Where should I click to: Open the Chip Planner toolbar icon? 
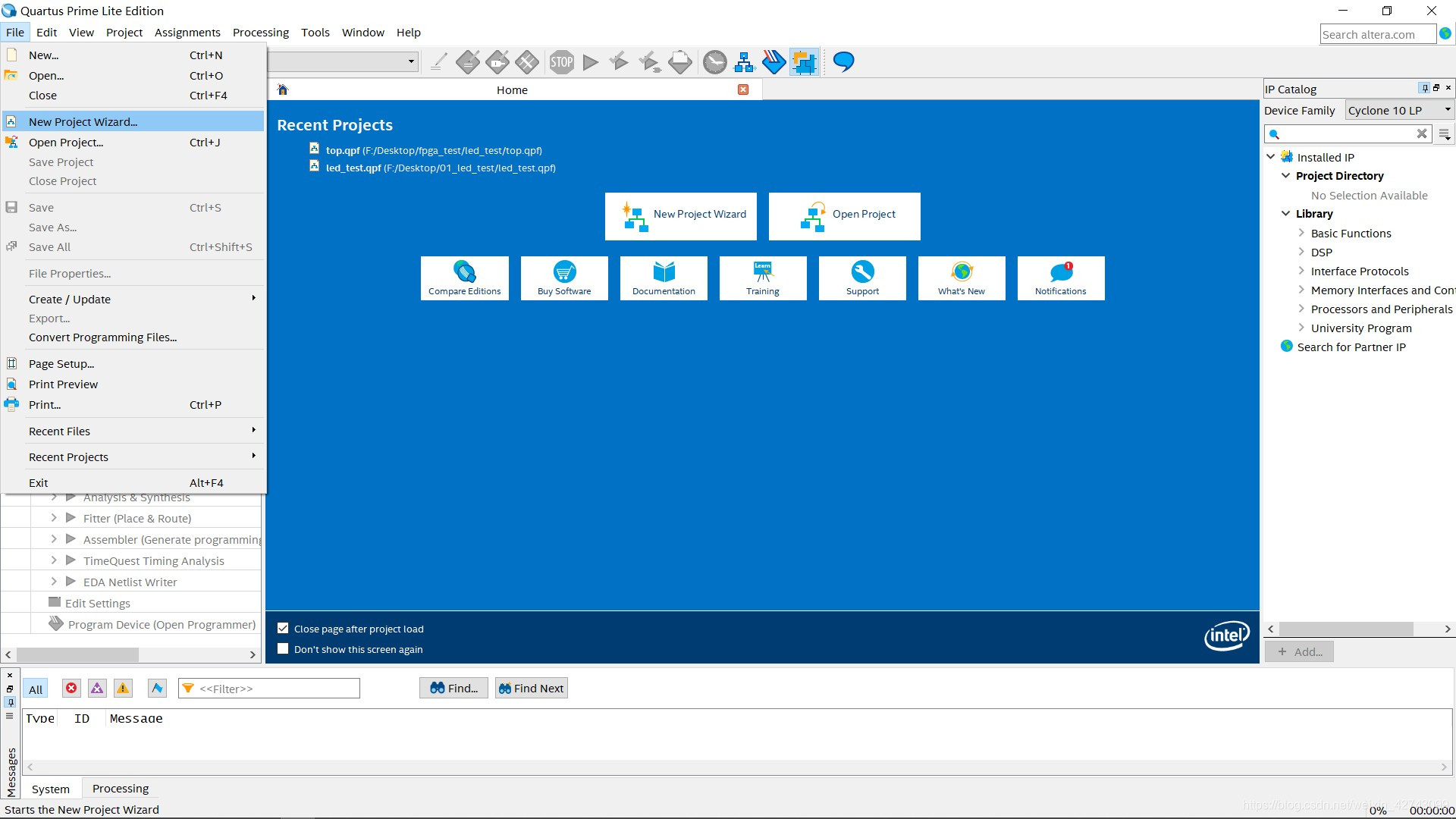[x=804, y=62]
